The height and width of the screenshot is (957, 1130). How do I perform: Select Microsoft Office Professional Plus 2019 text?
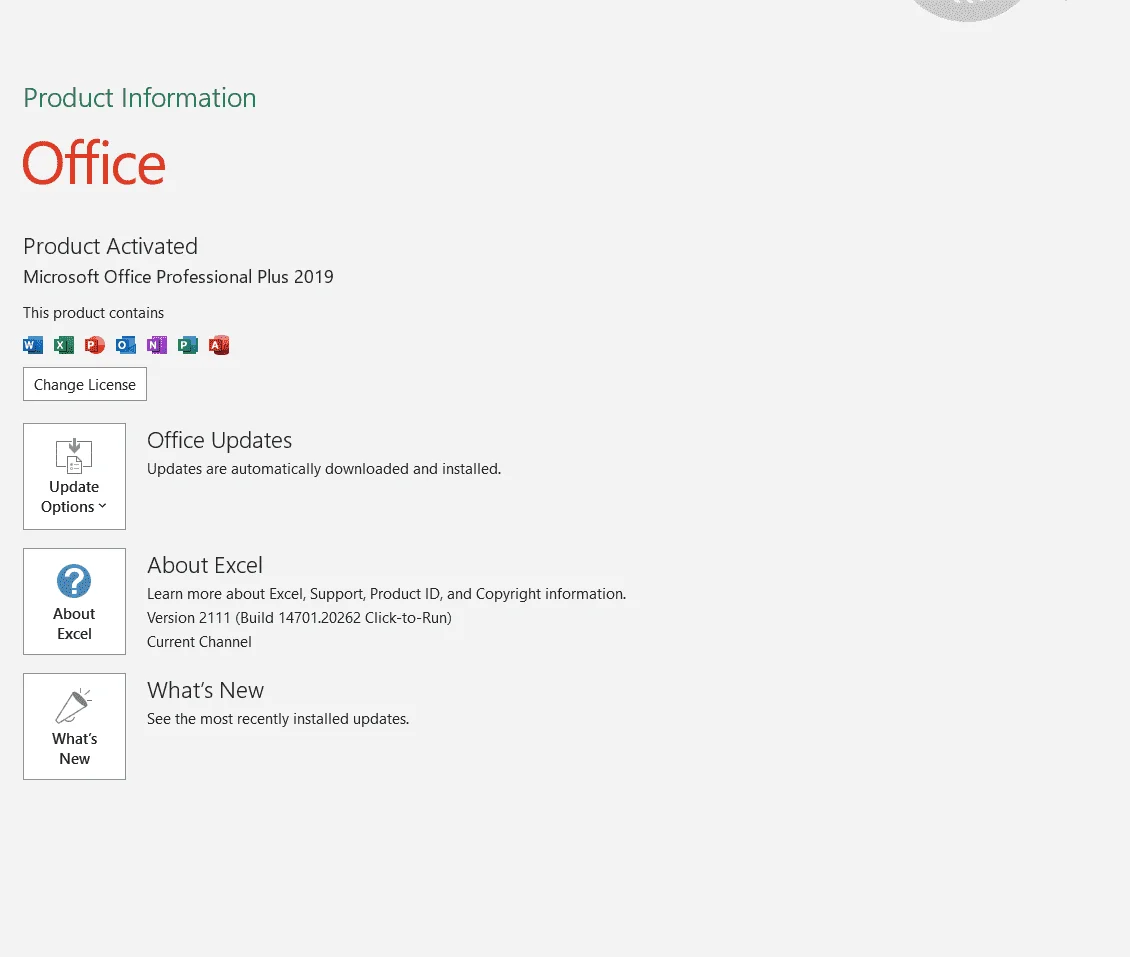[x=179, y=277]
